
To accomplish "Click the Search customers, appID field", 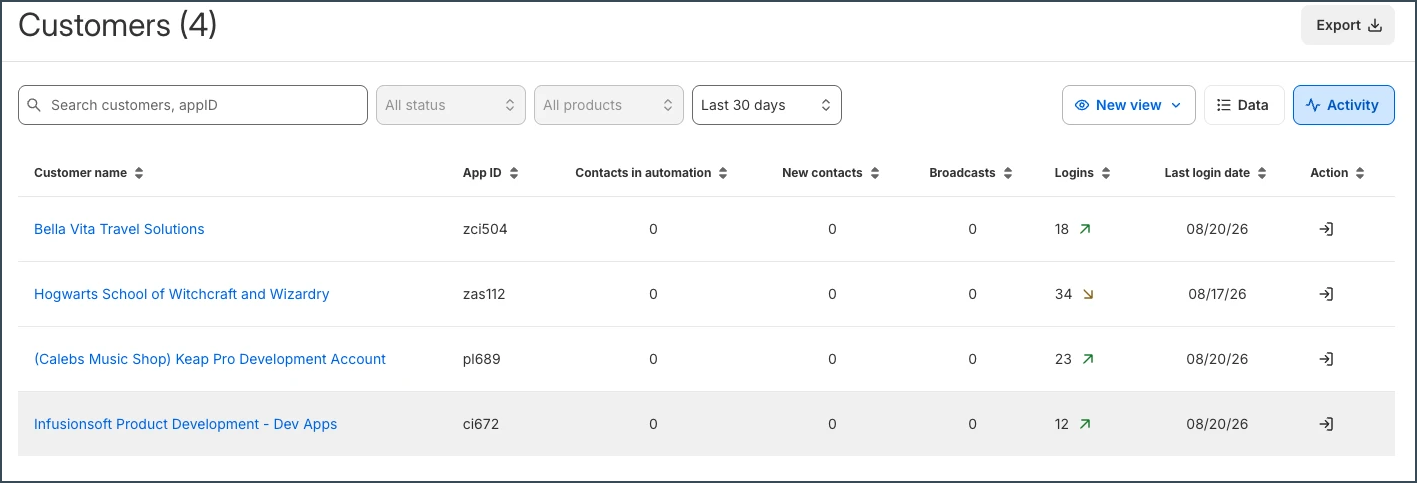I will [193, 105].
